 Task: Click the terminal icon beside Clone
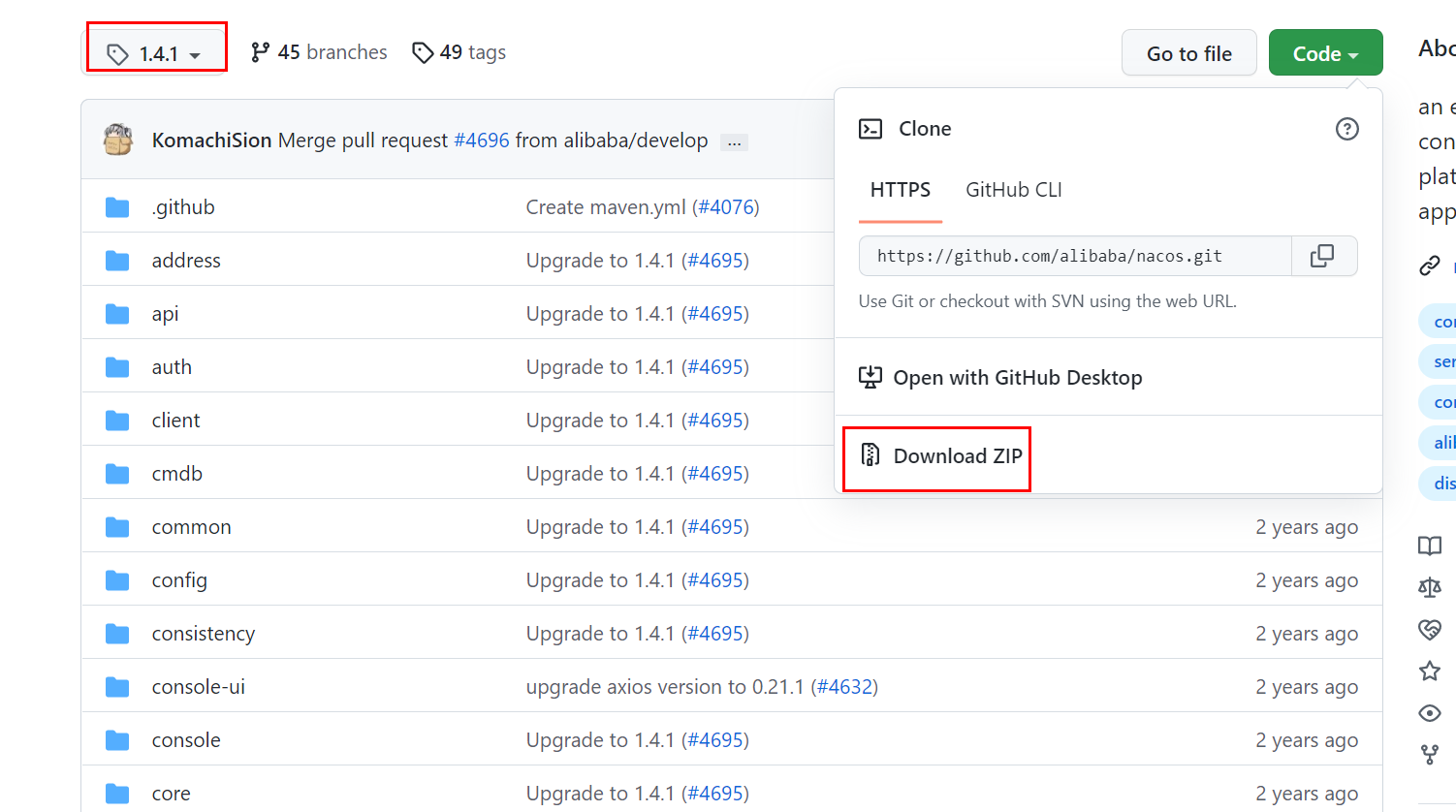point(870,129)
